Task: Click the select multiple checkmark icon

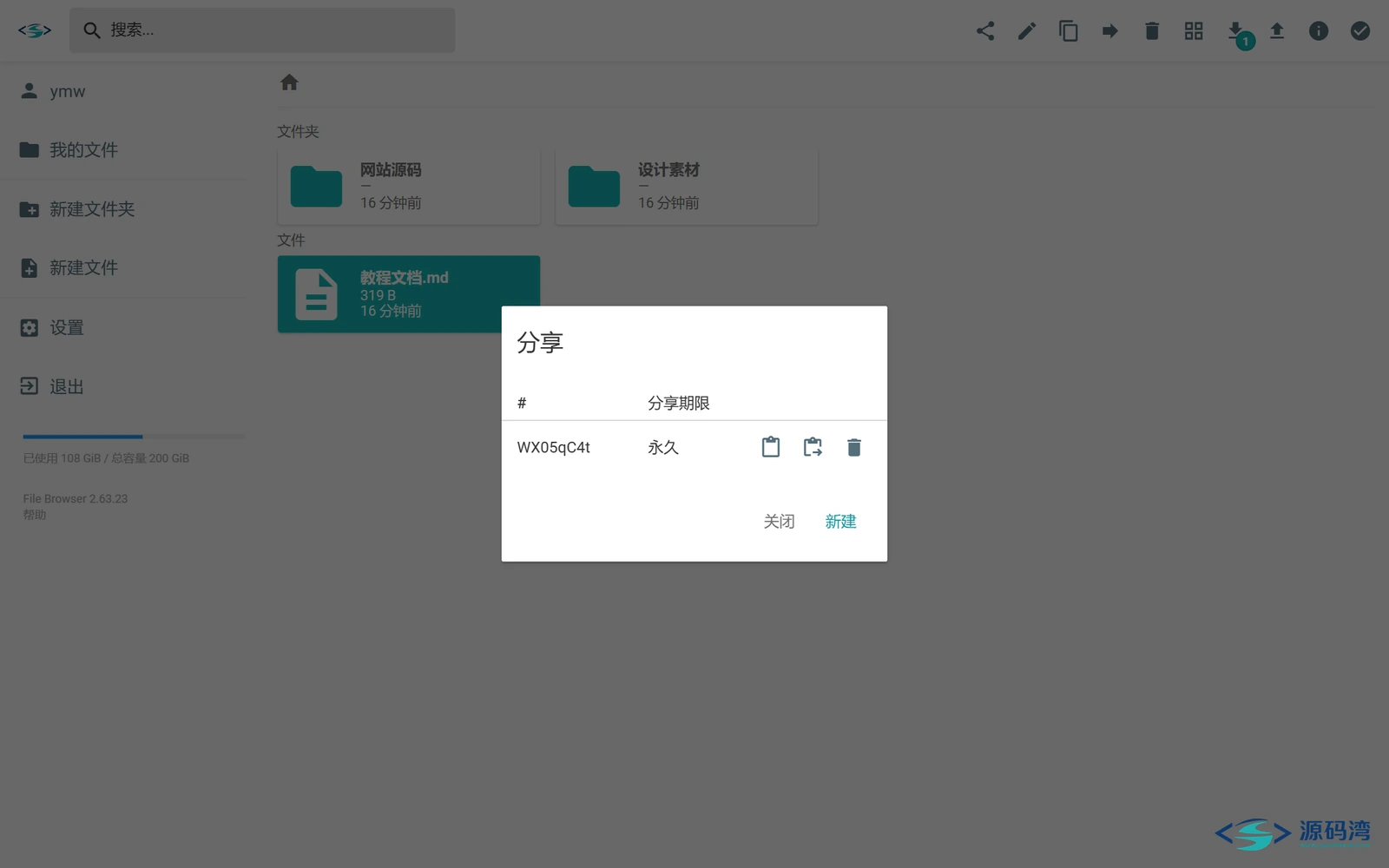Action: (x=1360, y=31)
